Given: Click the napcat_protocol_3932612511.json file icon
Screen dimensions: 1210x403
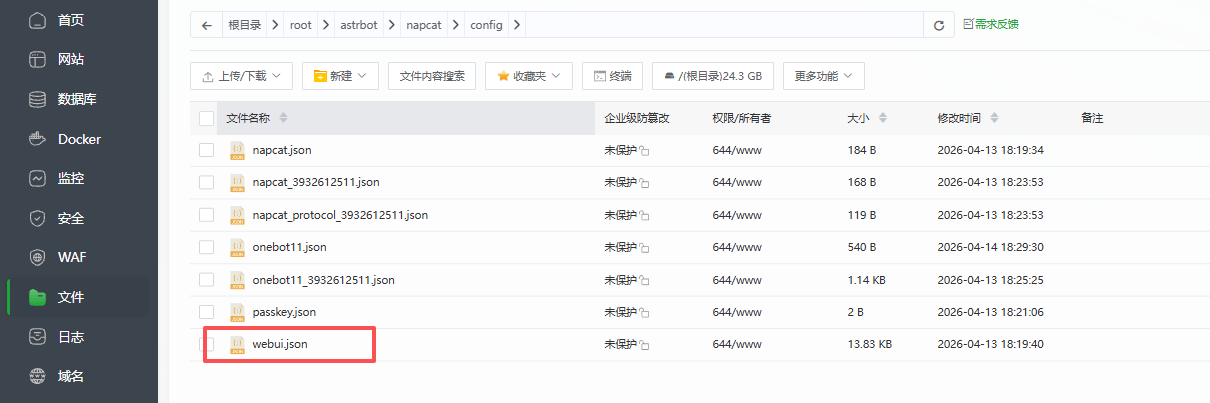Looking at the screenshot, I should pos(238,214).
